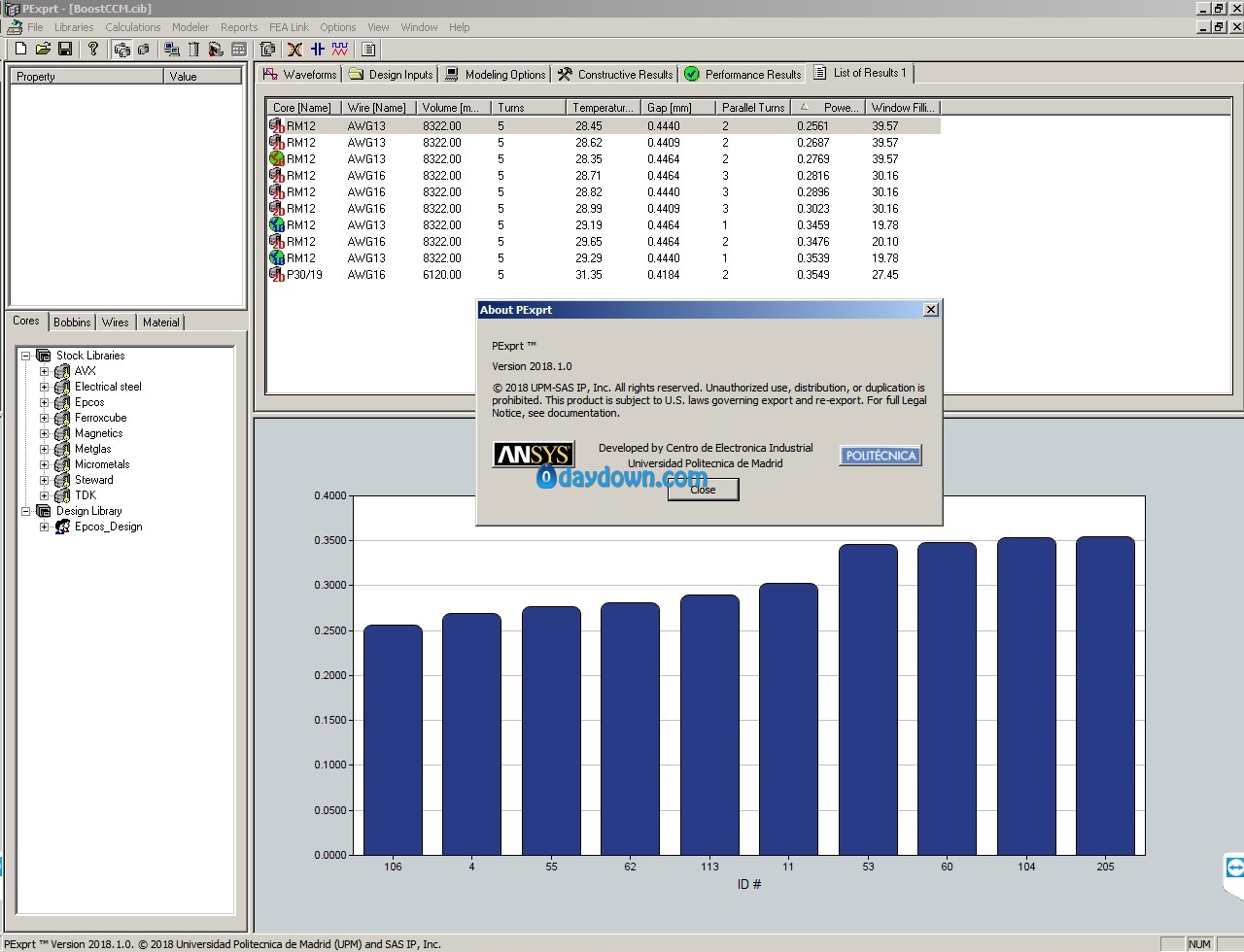The height and width of the screenshot is (952, 1244).
Task: Click the orange inductor-shape toolbar icon
Action: [x=294, y=49]
